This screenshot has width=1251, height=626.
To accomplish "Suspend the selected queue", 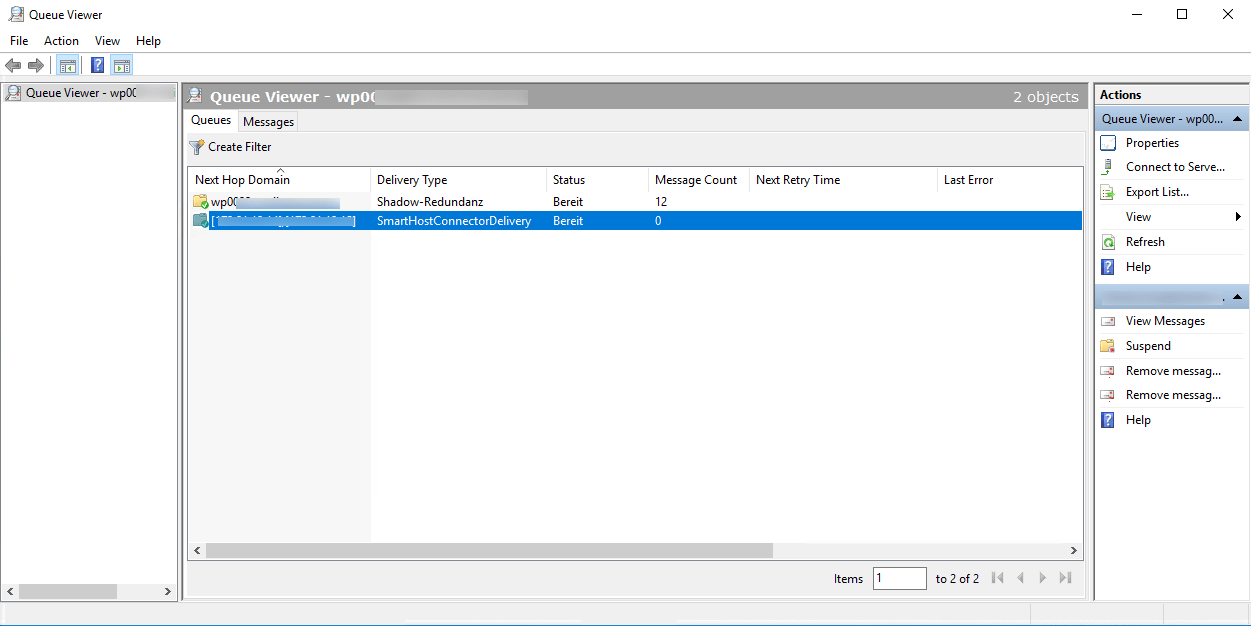I will tap(1148, 346).
